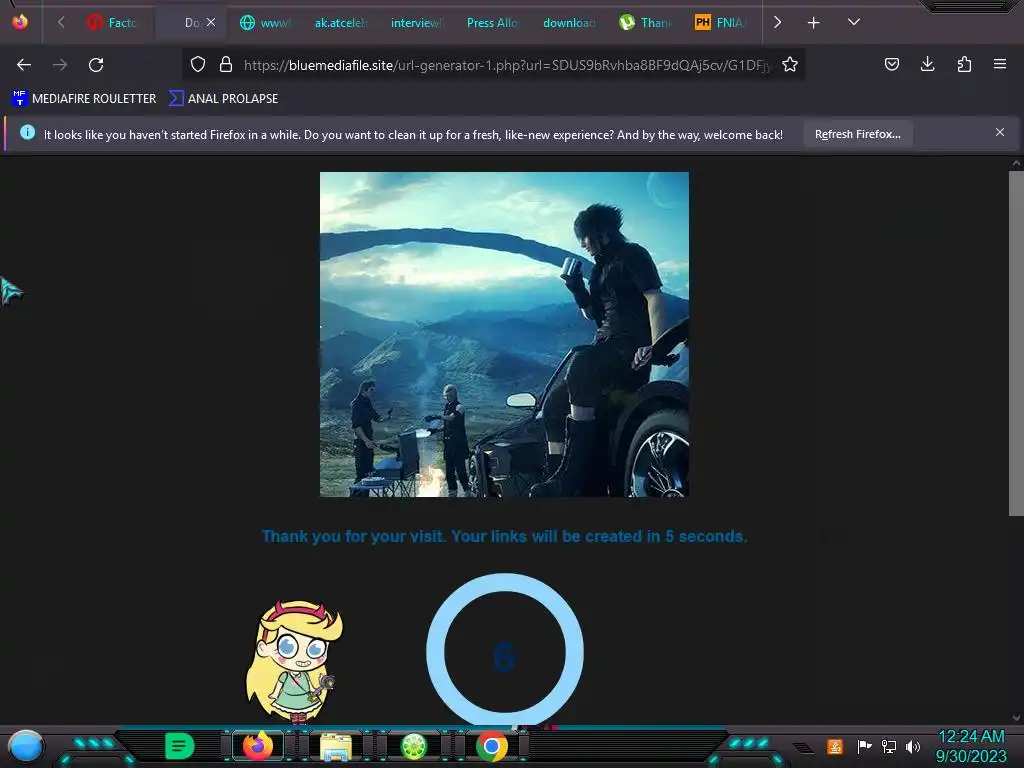Viewport: 1024px width, 768px height.
Task: Click the Star Butterfly cartoon character
Action: [x=294, y=662]
